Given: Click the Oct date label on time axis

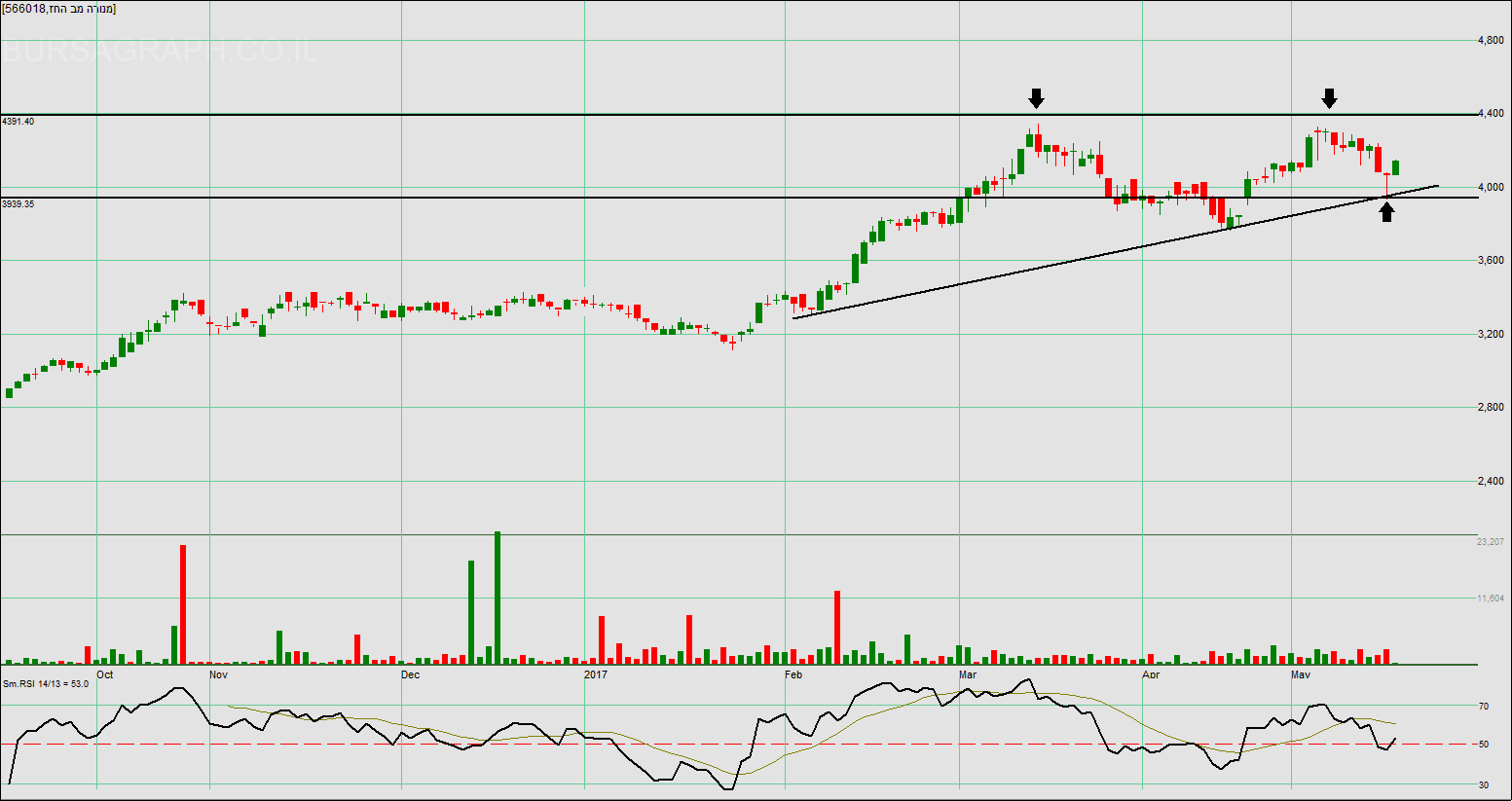Looking at the screenshot, I should pos(105,674).
